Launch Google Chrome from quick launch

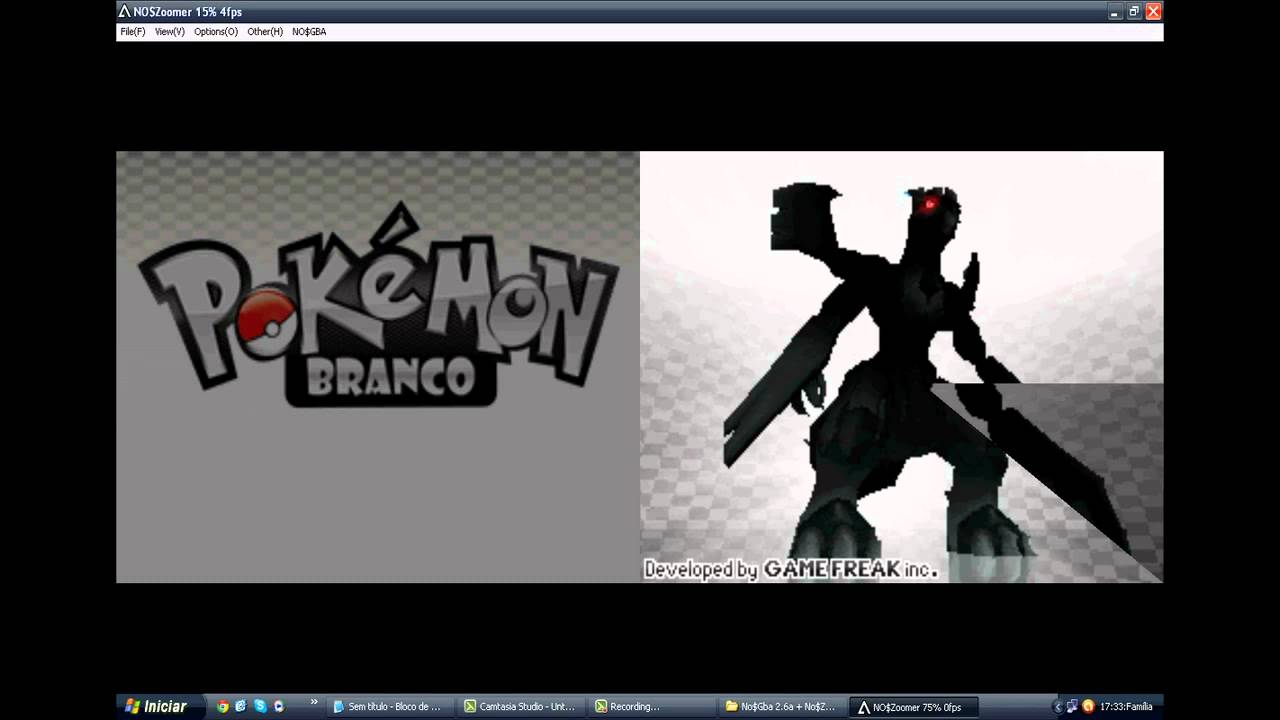click(x=223, y=706)
